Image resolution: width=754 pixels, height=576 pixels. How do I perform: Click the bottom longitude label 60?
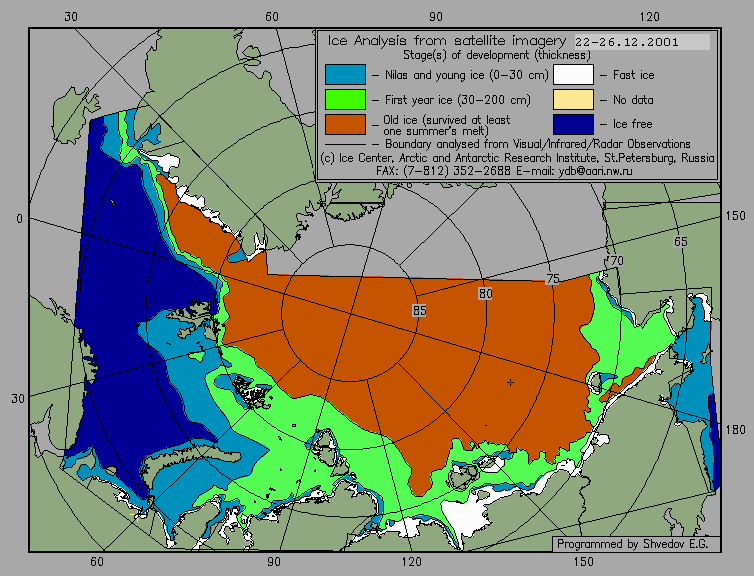pos(97,561)
